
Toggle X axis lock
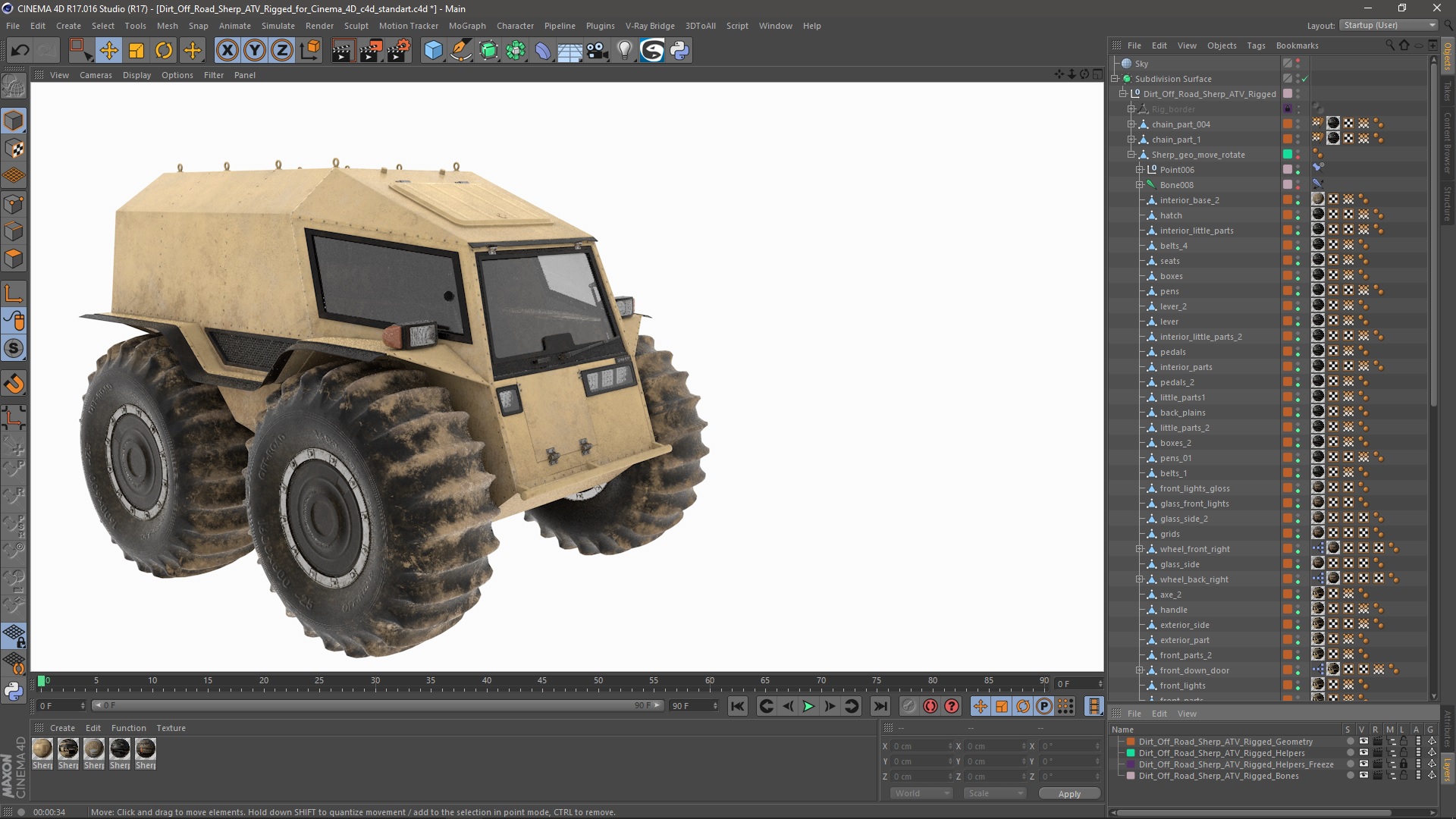(227, 51)
